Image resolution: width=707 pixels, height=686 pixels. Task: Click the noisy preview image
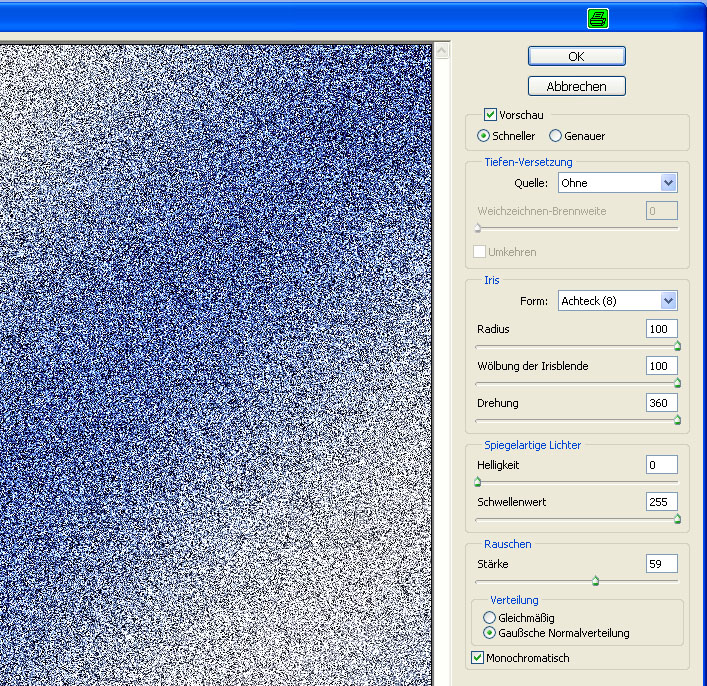pyautogui.click(x=216, y=364)
